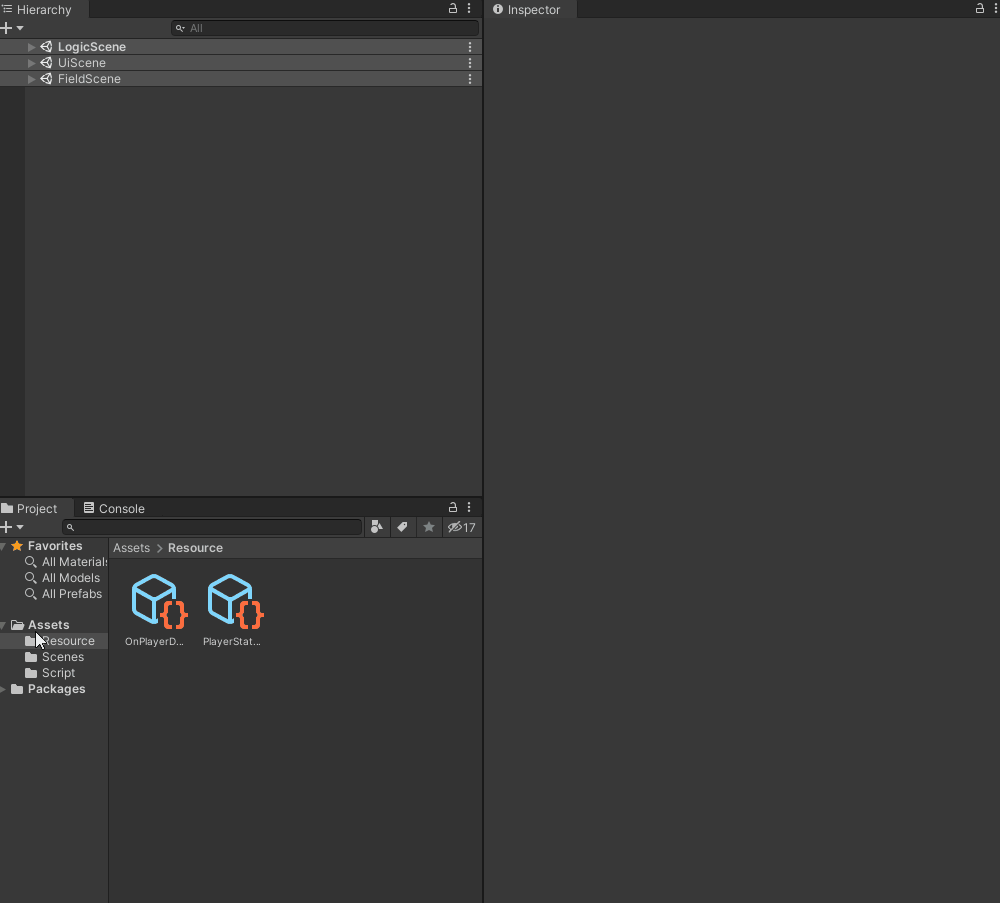Toggle the Project window lock
Screen dimensions: 1000x903
tap(452, 507)
